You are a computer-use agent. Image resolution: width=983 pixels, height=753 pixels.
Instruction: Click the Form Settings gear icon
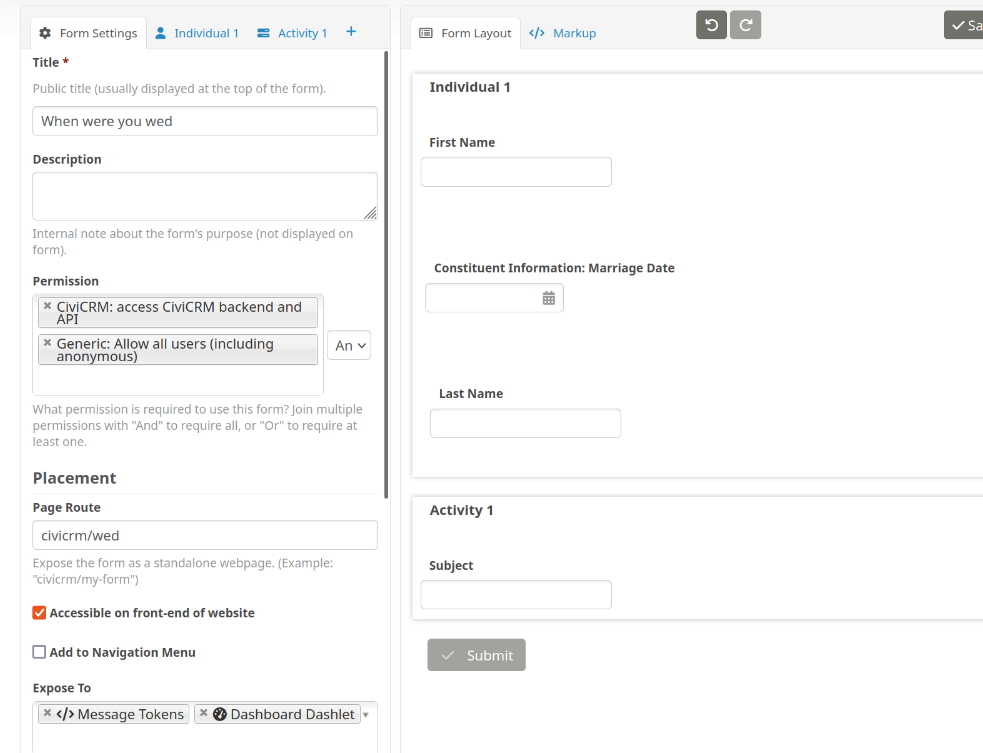(x=45, y=33)
